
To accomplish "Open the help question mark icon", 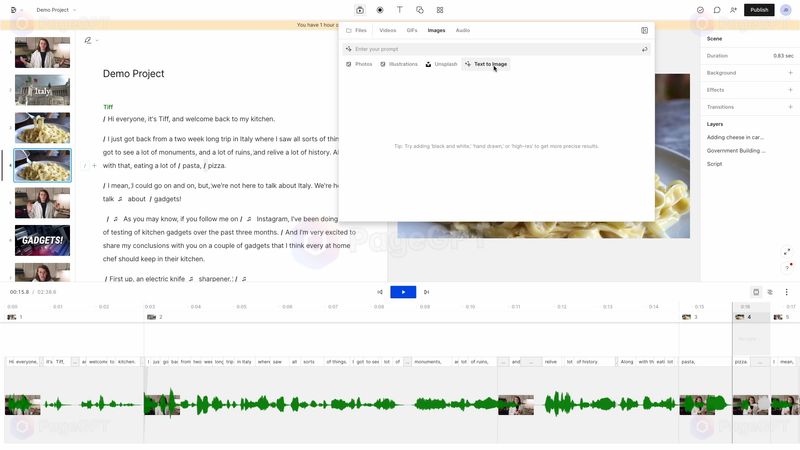I will 788,267.
